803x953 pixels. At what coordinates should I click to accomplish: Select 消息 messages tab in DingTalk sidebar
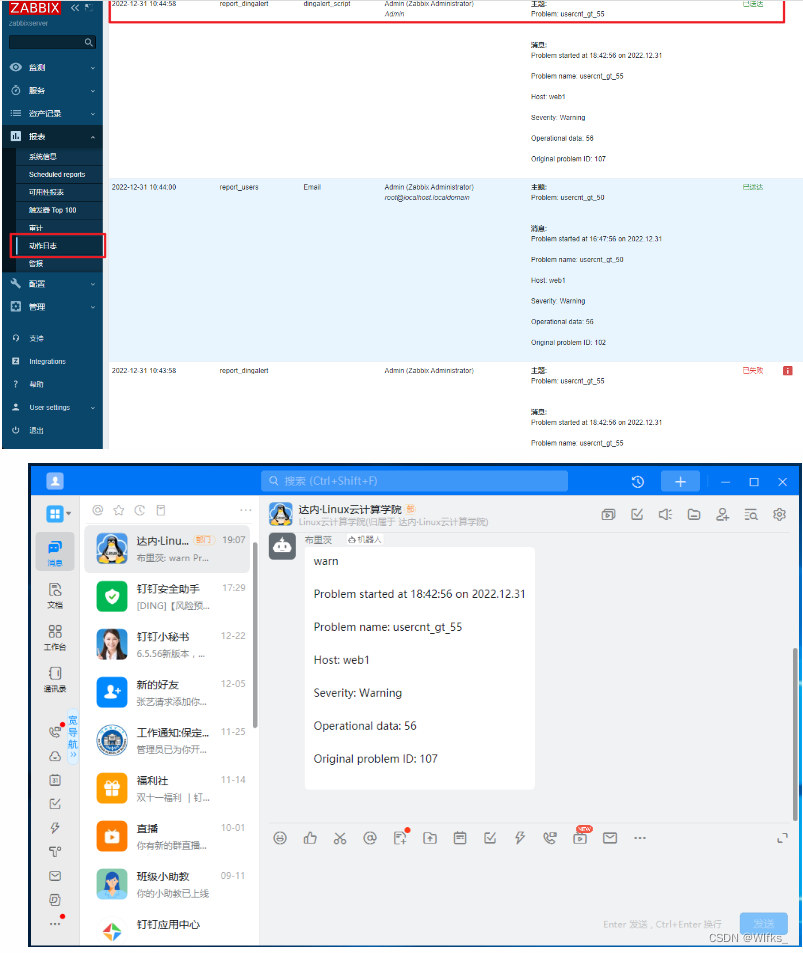pyautogui.click(x=55, y=552)
